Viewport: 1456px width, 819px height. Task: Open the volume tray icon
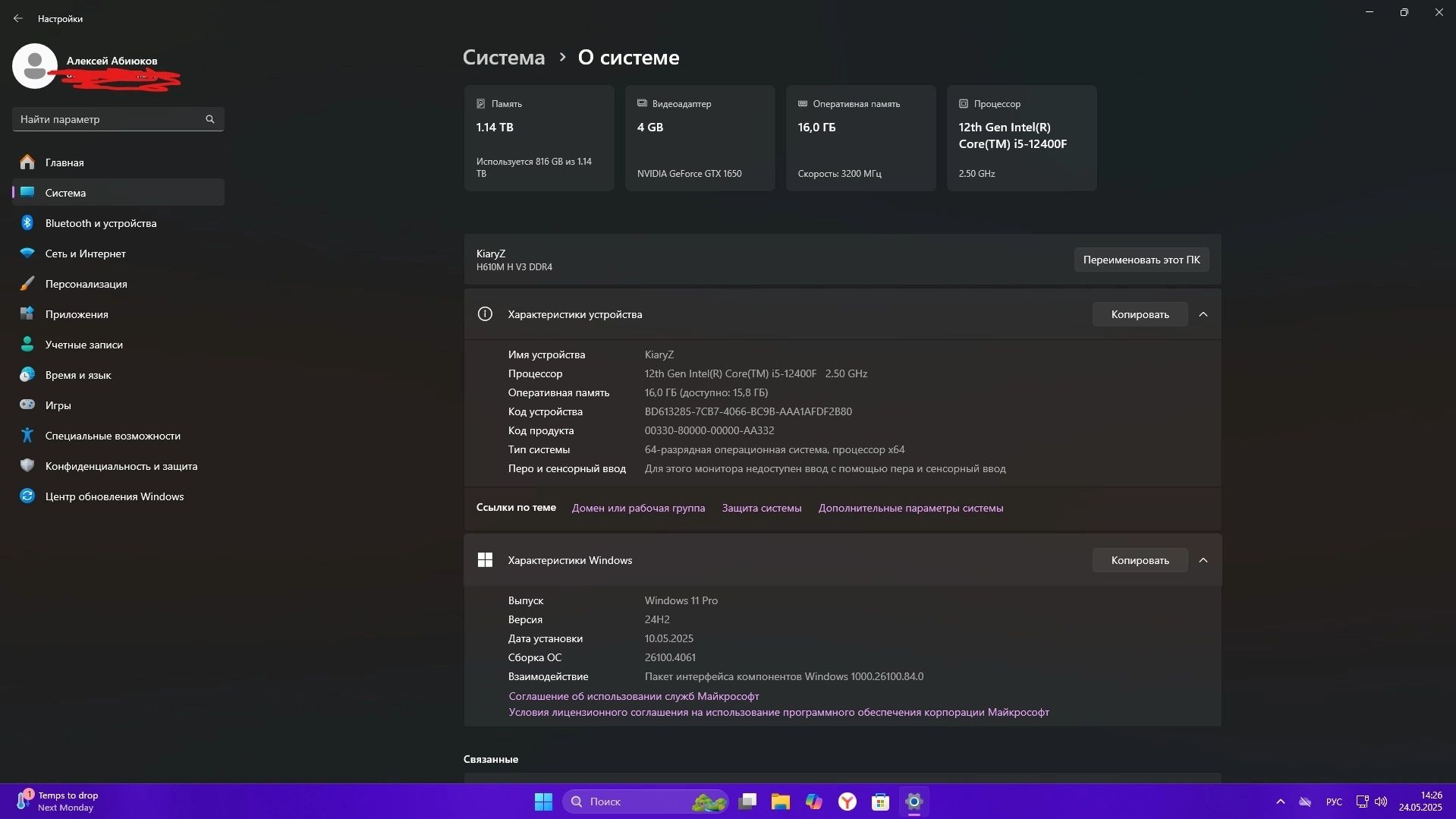coord(1381,802)
